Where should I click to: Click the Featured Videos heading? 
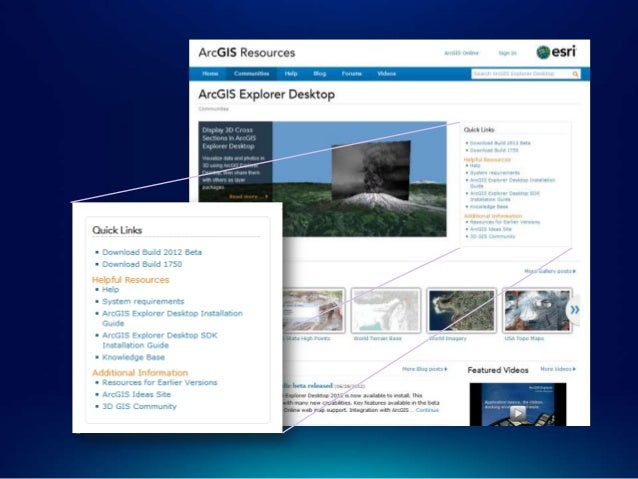tap(498, 370)
